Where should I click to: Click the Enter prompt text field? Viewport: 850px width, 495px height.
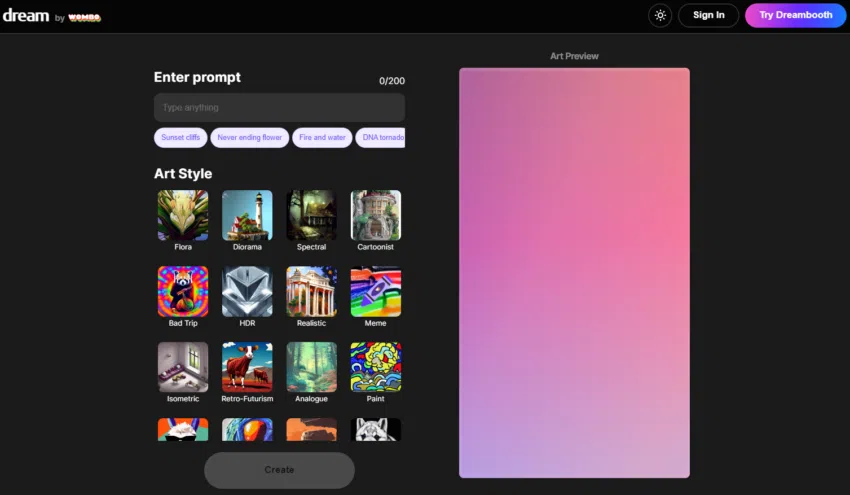279,107
